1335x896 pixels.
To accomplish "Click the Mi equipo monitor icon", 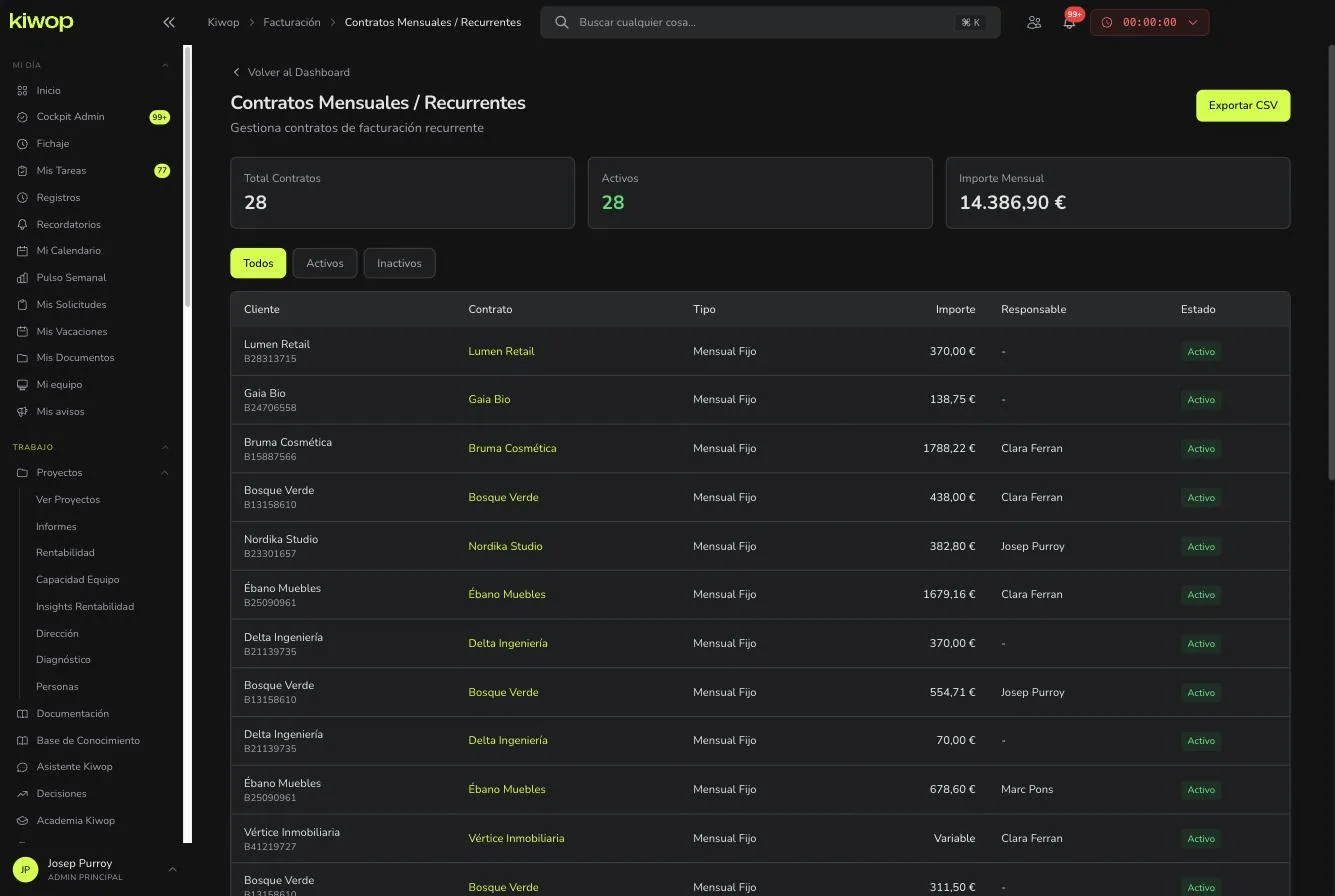I will [22, 385].
